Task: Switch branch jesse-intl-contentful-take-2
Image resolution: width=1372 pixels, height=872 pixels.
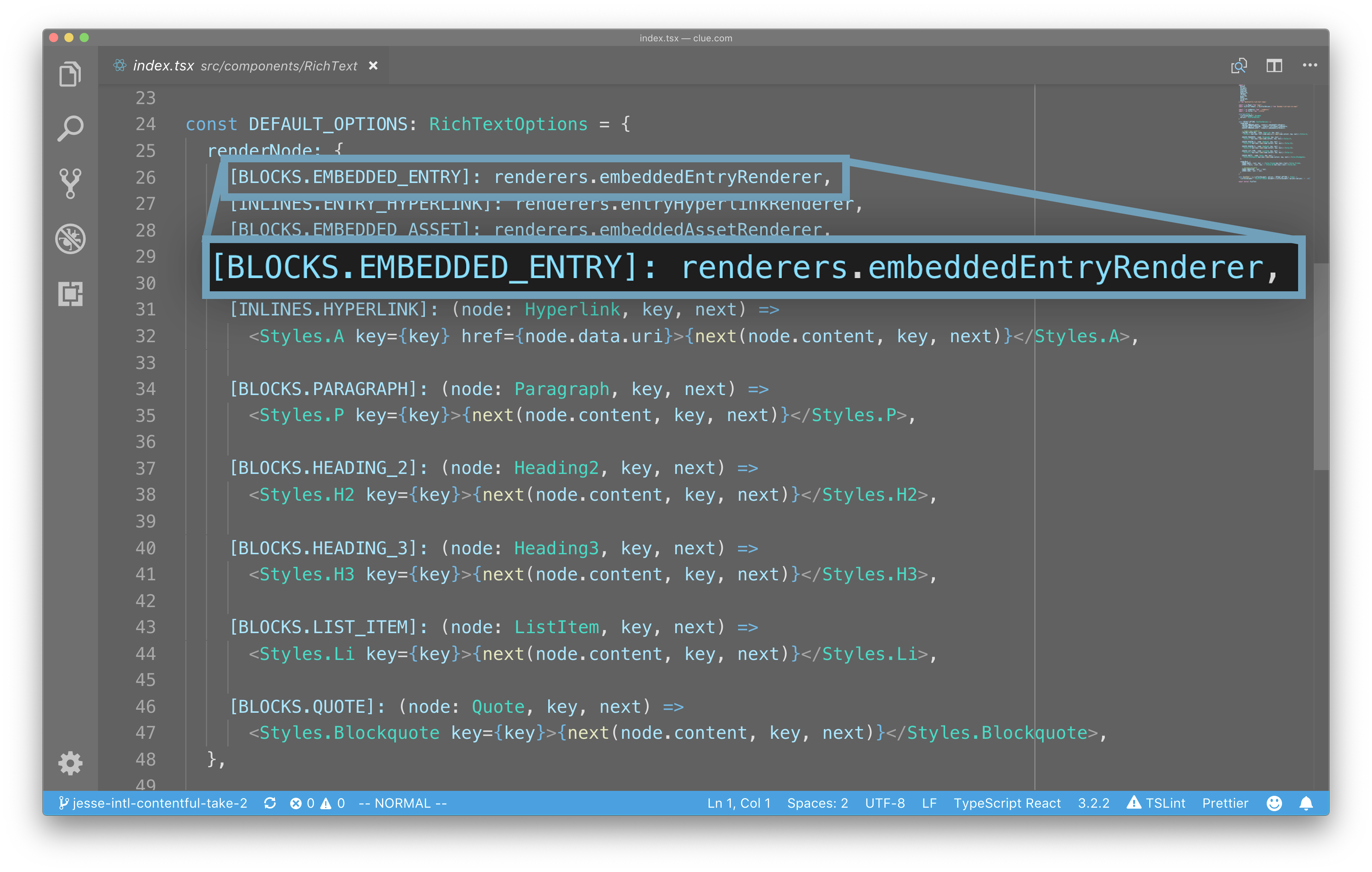Action: [x=154, y=803]
